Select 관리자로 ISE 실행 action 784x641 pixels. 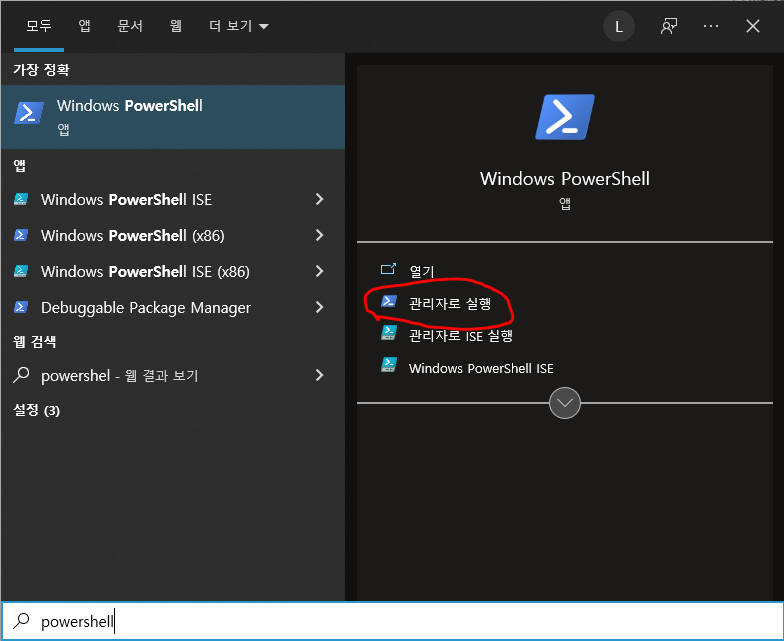(x=460, y=336)
